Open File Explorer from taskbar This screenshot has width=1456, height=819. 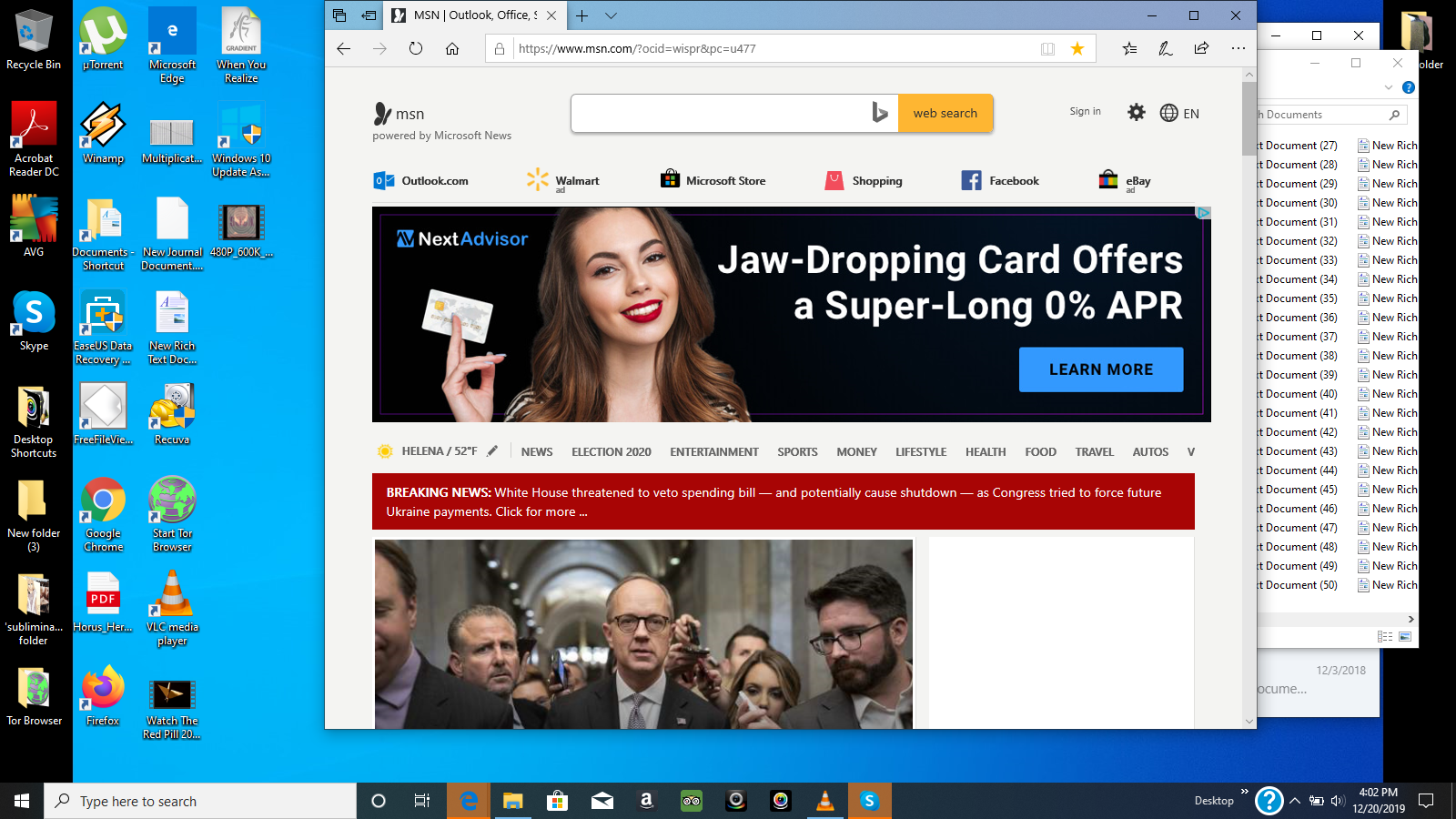pos(513,801)
